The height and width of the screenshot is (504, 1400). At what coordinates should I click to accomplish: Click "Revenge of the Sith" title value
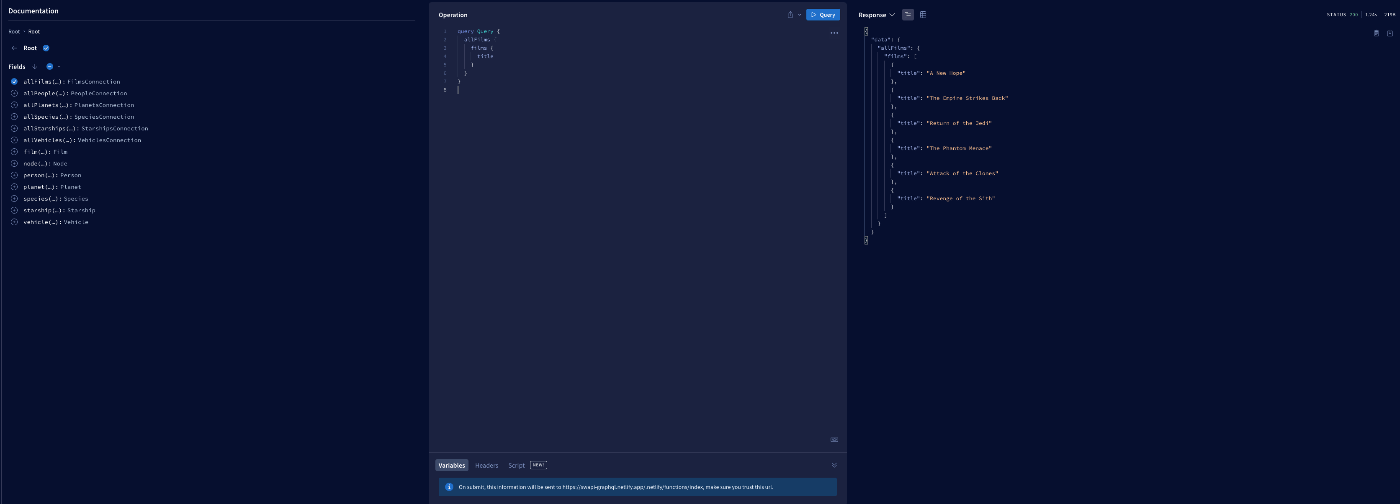[961, 198]
